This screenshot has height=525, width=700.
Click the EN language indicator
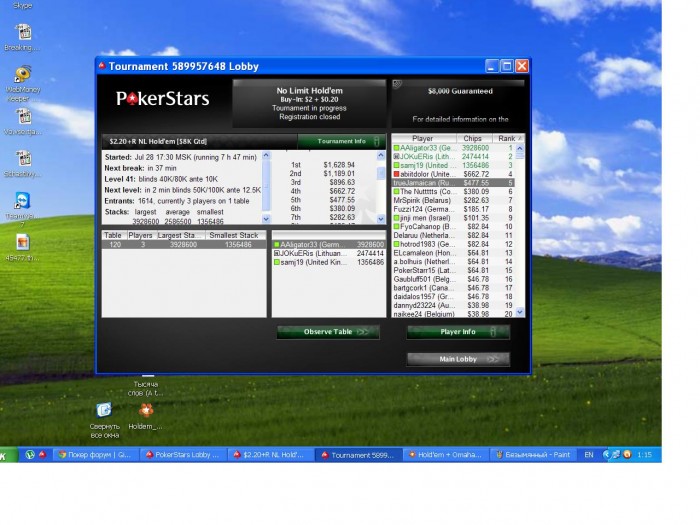tap(589, 455)
